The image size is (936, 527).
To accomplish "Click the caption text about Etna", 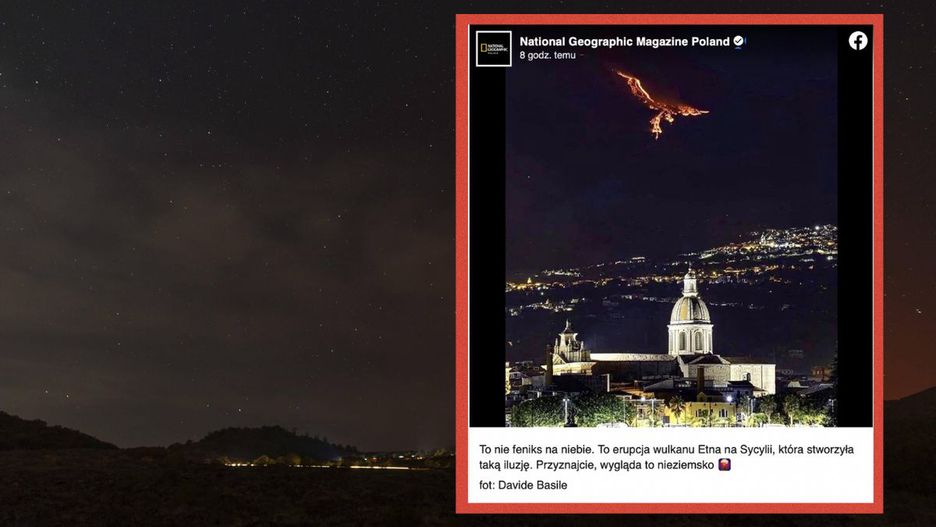I will tap(666, 457).
